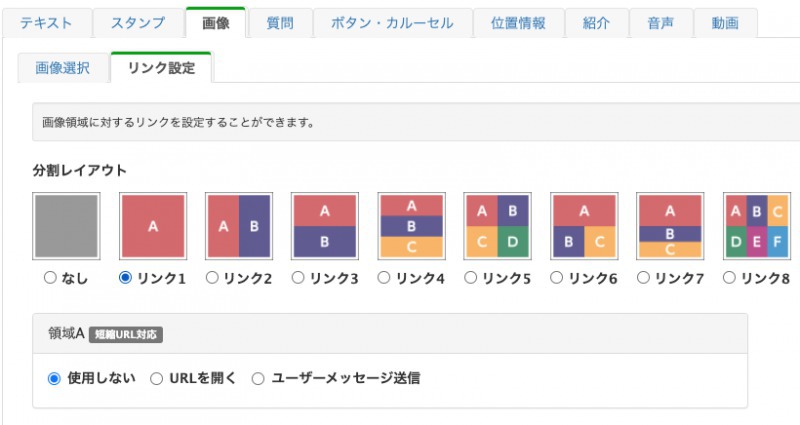Switch to the 画像選択 sub-tab

(x=62, y=68)
